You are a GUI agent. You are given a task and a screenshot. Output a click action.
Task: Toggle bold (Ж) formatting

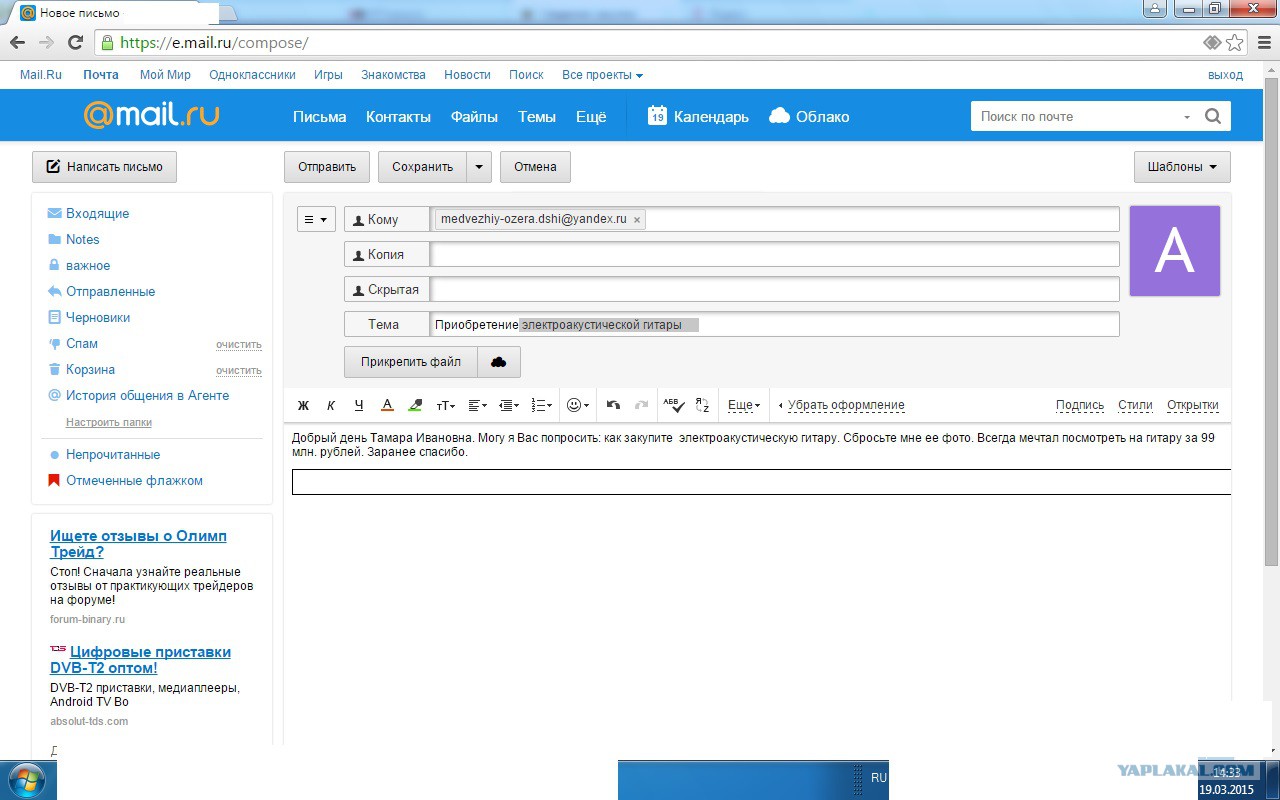pyautogui.click(x=304, y=406)
